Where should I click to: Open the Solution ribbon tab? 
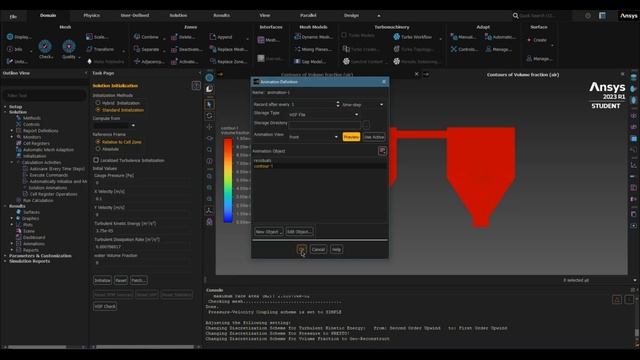click(x=178, y=16)
